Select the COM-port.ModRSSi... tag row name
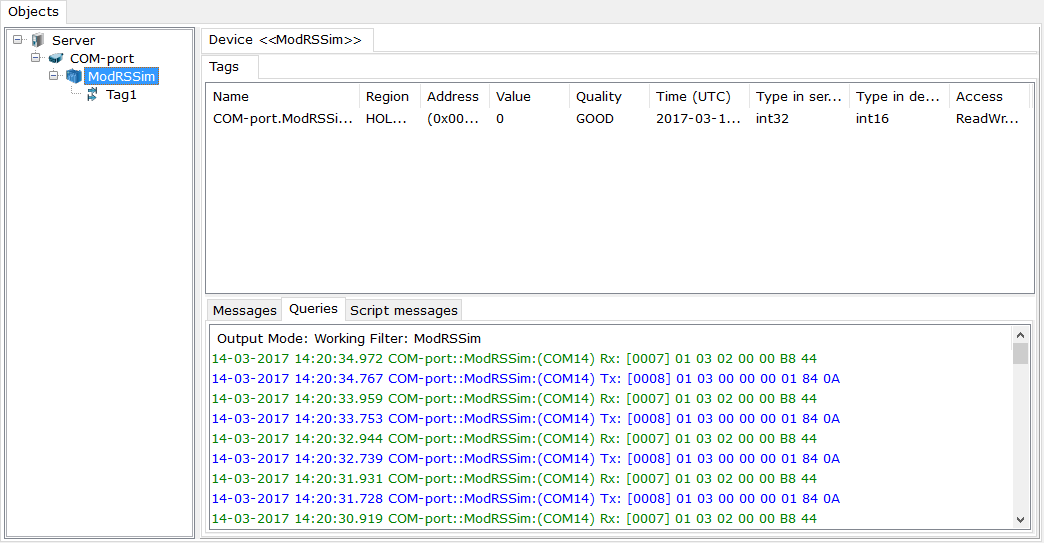 (x=283, y=118)
